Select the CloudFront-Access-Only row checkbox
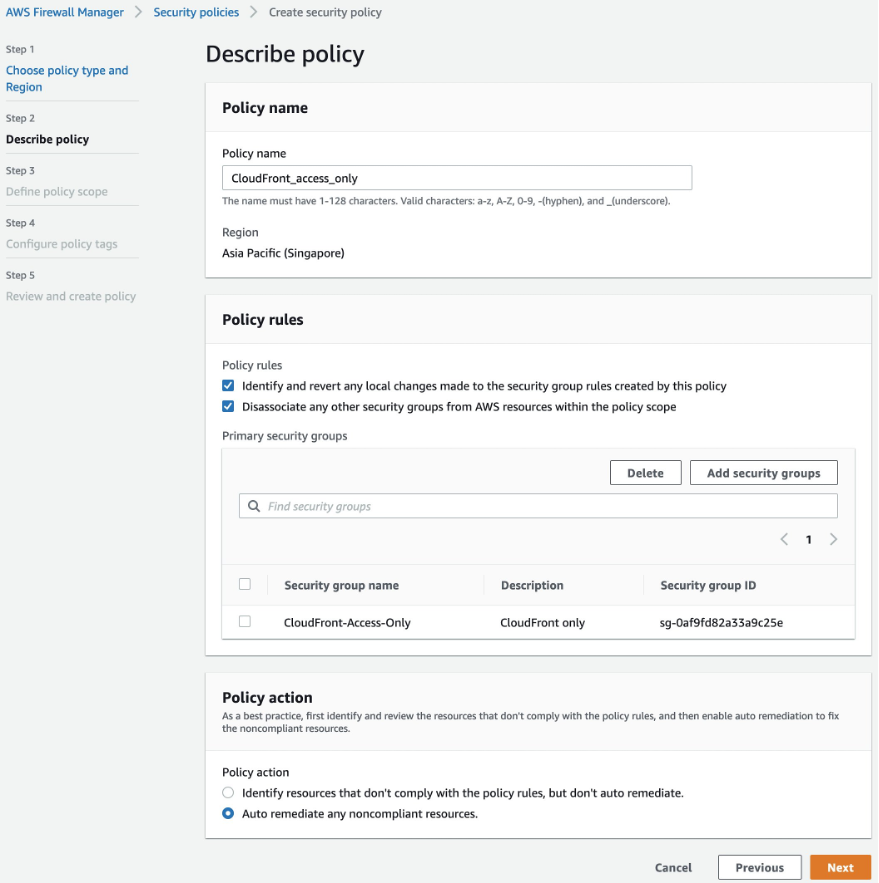Viewport: 879px width, 883px height. click(x=245, y=620)
